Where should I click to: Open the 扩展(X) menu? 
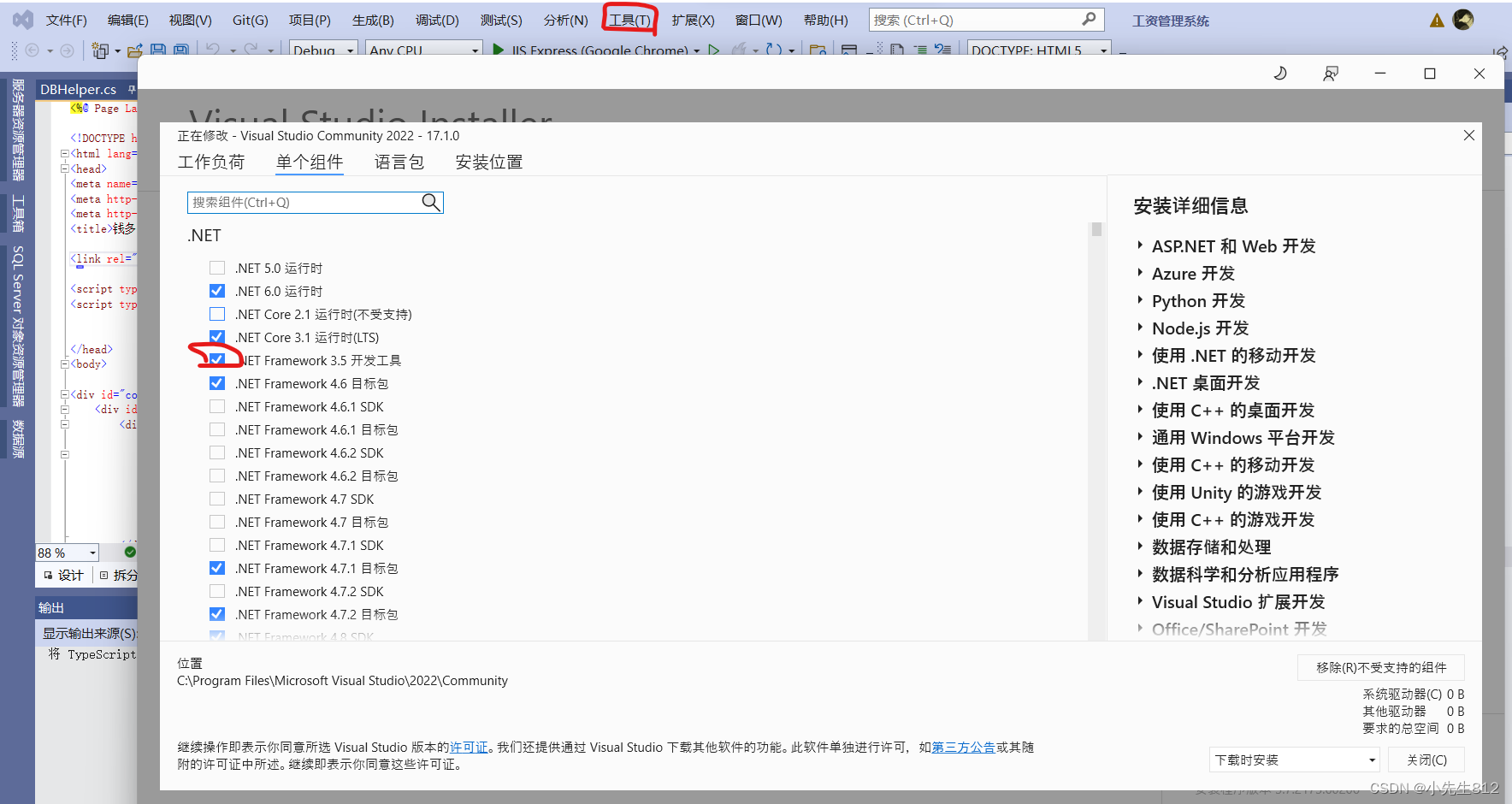693,20
